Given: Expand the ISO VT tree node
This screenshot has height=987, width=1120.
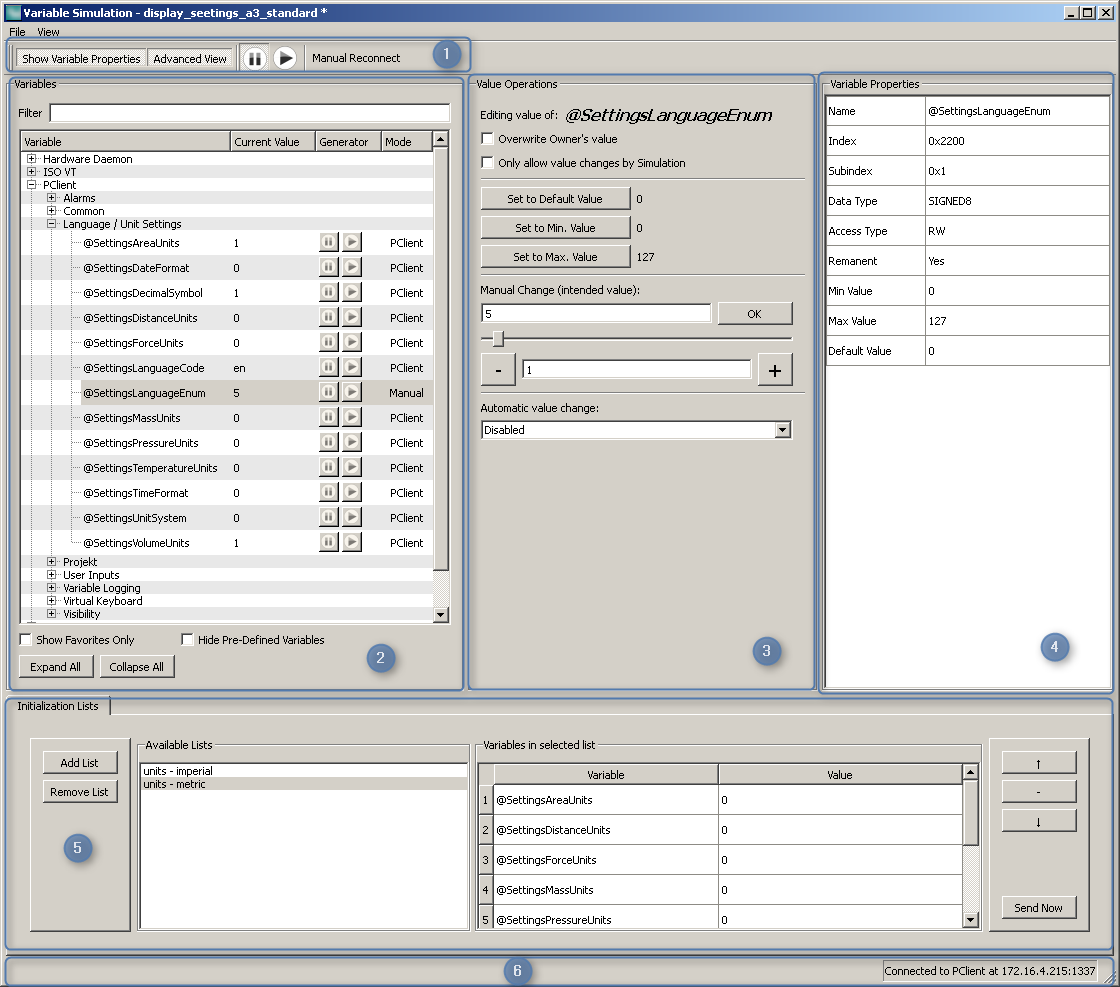Looking at the screenshot, I should [x=33, y=172].
